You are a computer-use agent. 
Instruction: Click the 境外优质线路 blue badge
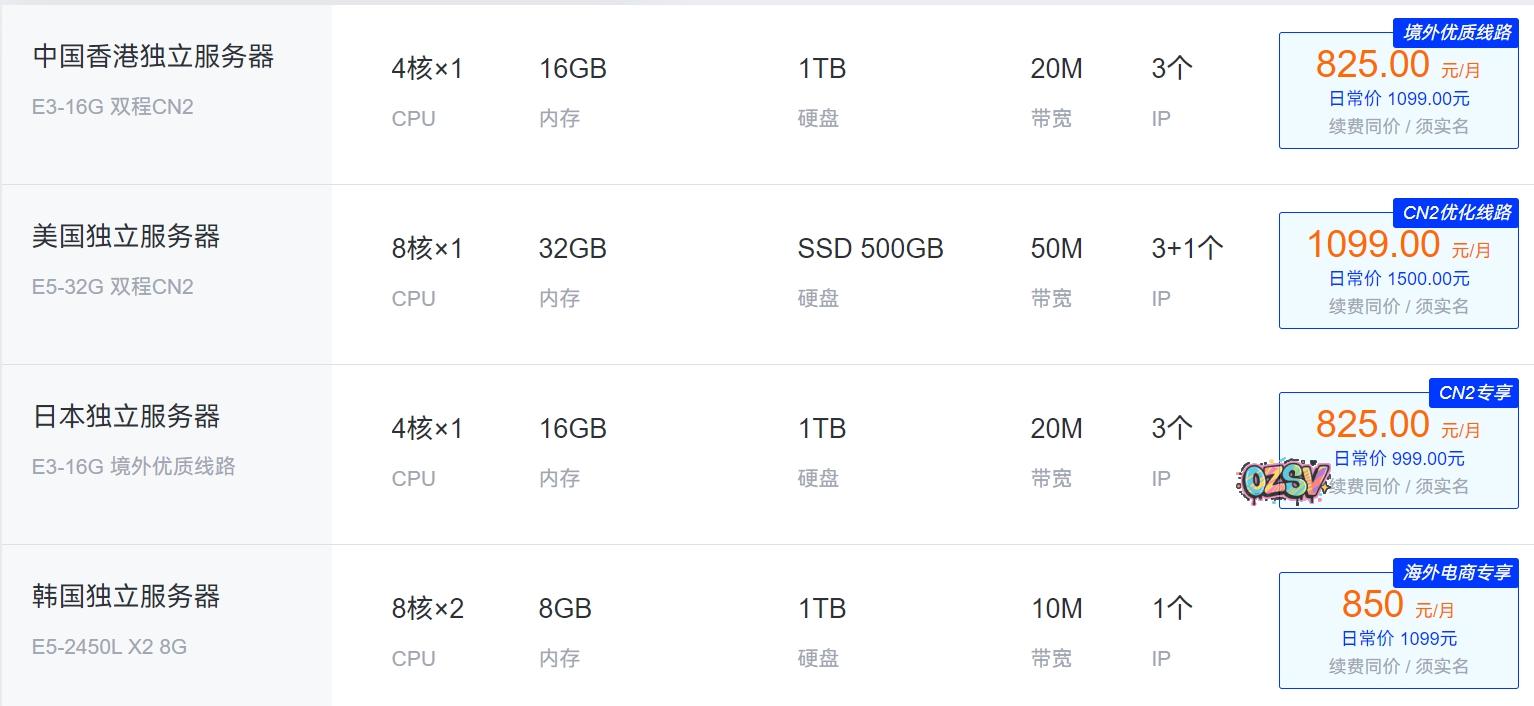pyautogui.click(x=1456, y=33)
